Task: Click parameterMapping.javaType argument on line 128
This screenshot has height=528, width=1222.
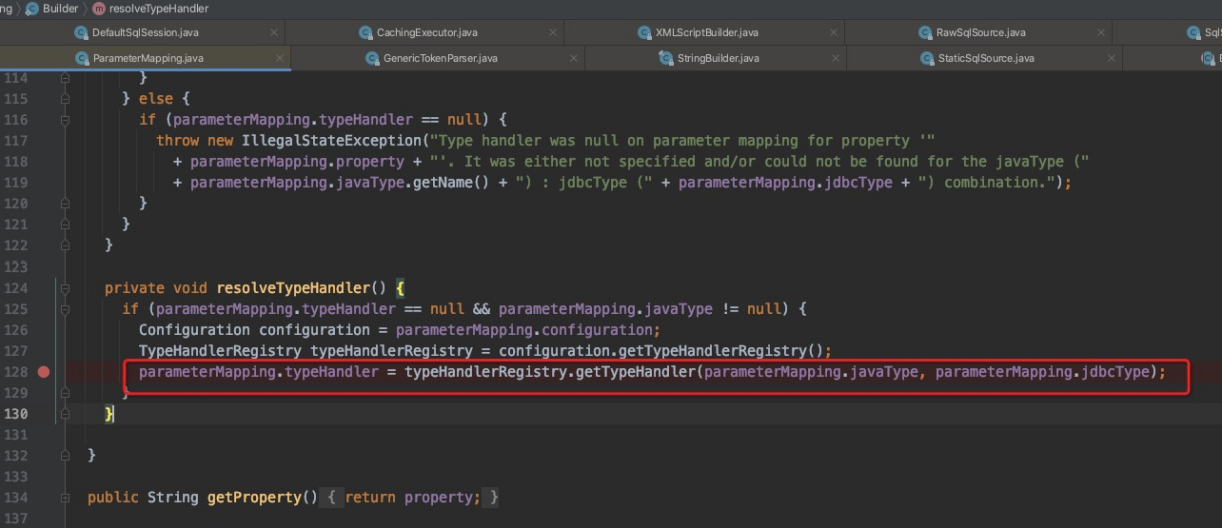Action: (x=811, y=372)
